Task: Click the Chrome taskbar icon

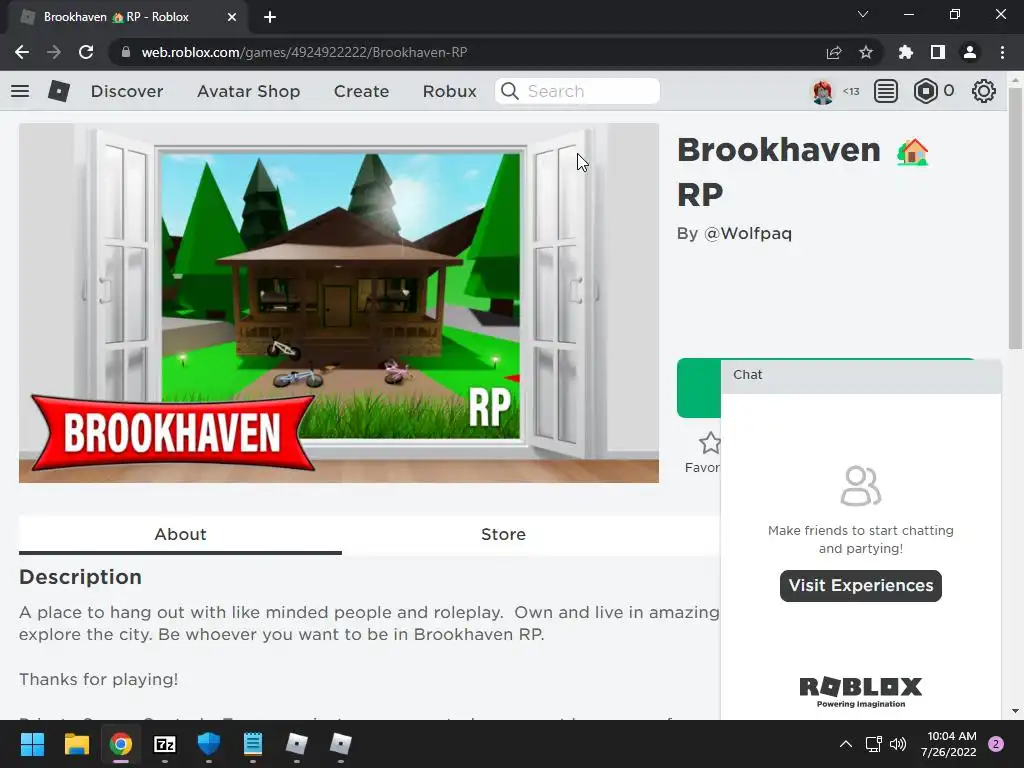Action: coord(121,744)
